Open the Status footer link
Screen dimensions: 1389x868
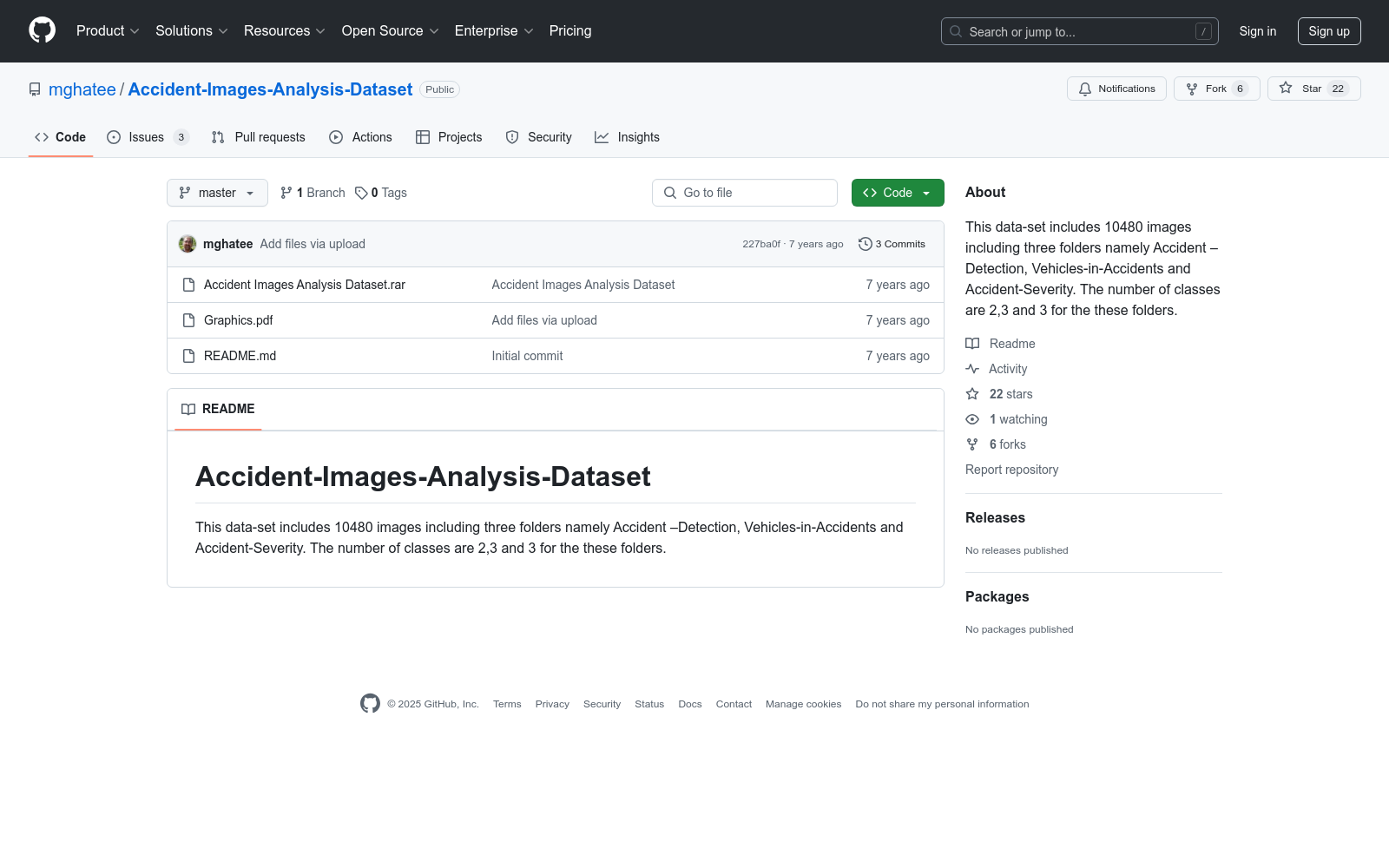pos(649,704)
